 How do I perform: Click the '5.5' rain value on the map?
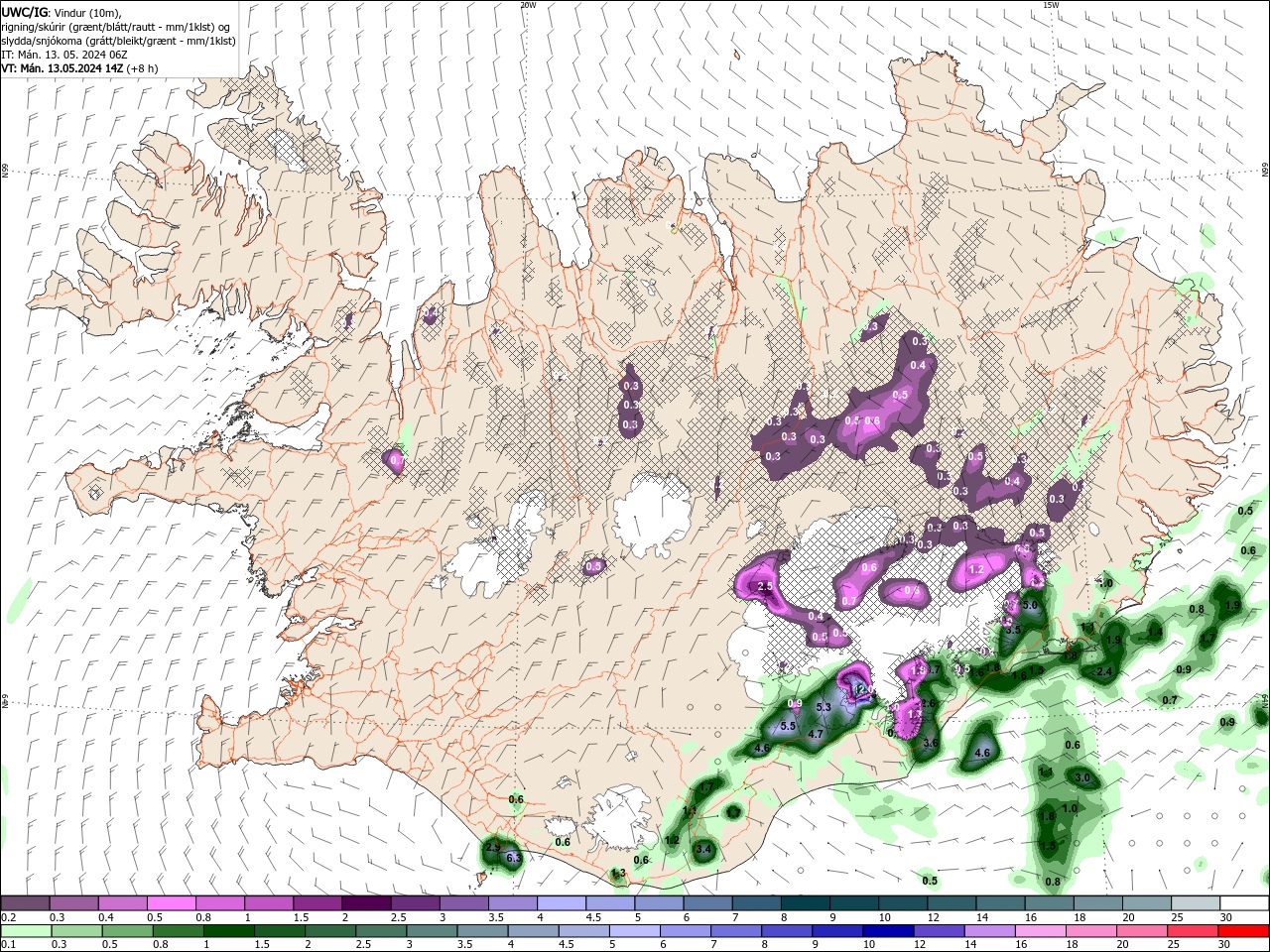(x=789, y=726)
